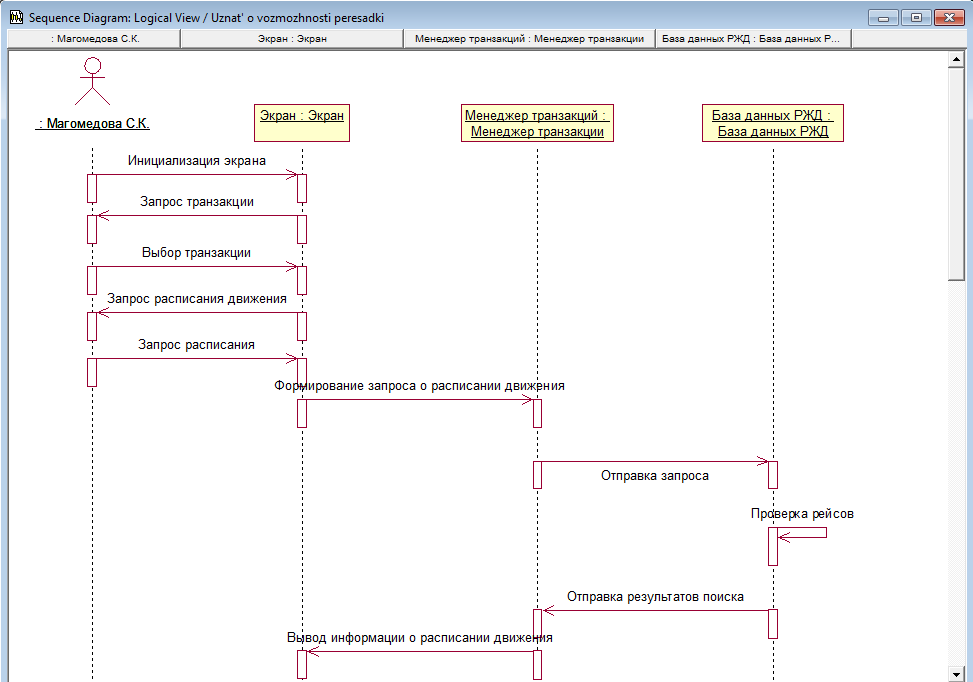Select the 'Экран : Экран' object box
This screenshot has width=973, height=682.
coord(302,123)
